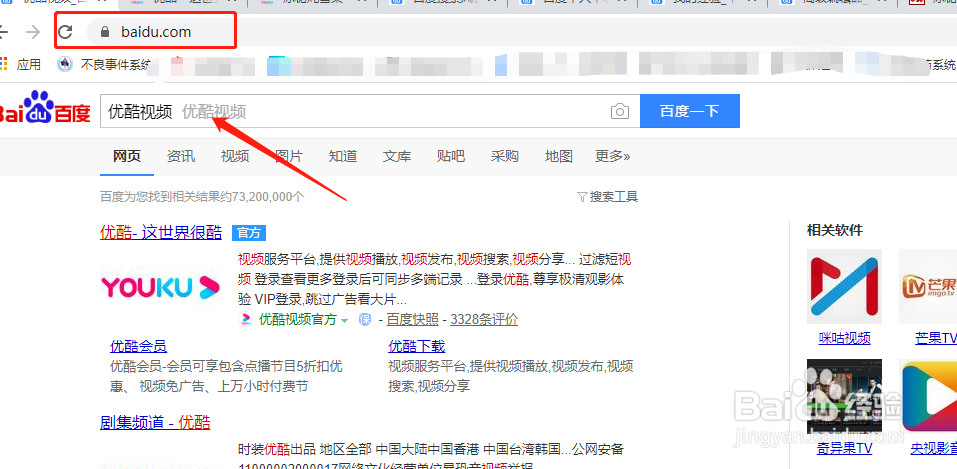
Task: Select the 图片 tab
Action: [x=289, y=156]
